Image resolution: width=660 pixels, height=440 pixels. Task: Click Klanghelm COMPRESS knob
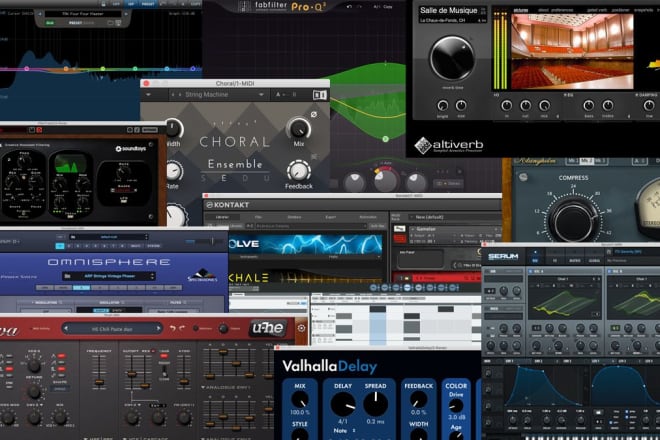tap(574, 220)
